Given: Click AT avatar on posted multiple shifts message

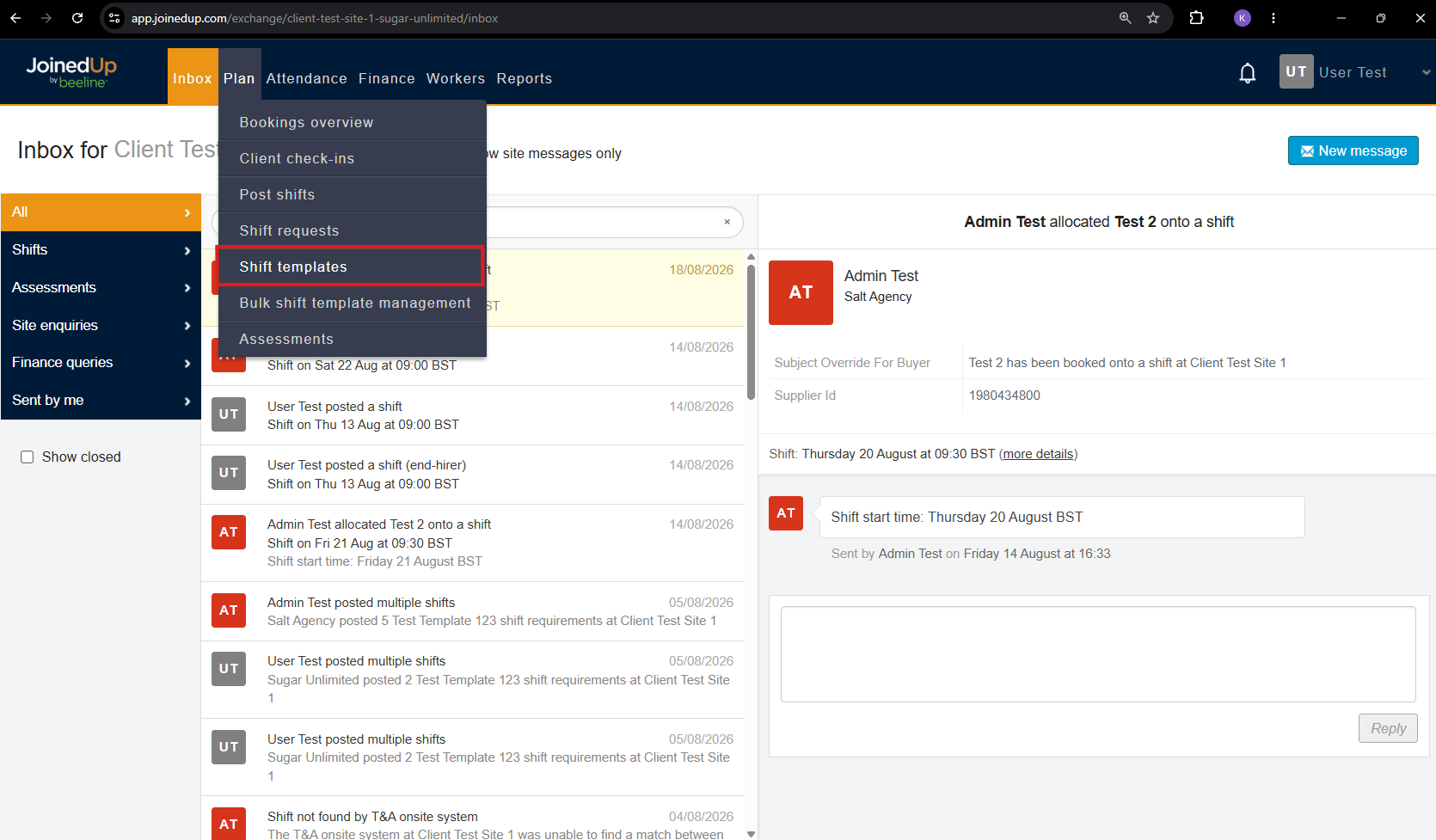Looking at the screenshot, I should click(229, 610).
